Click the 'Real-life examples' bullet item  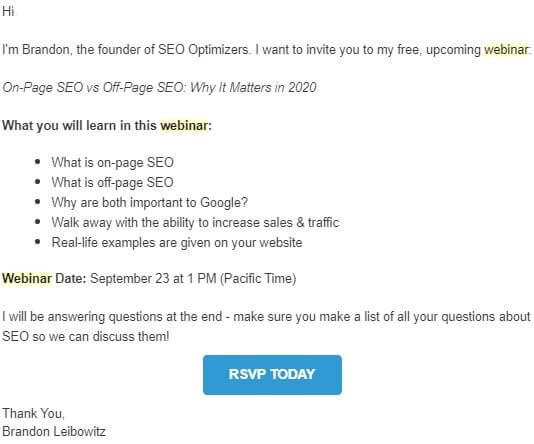coord(177,243)
